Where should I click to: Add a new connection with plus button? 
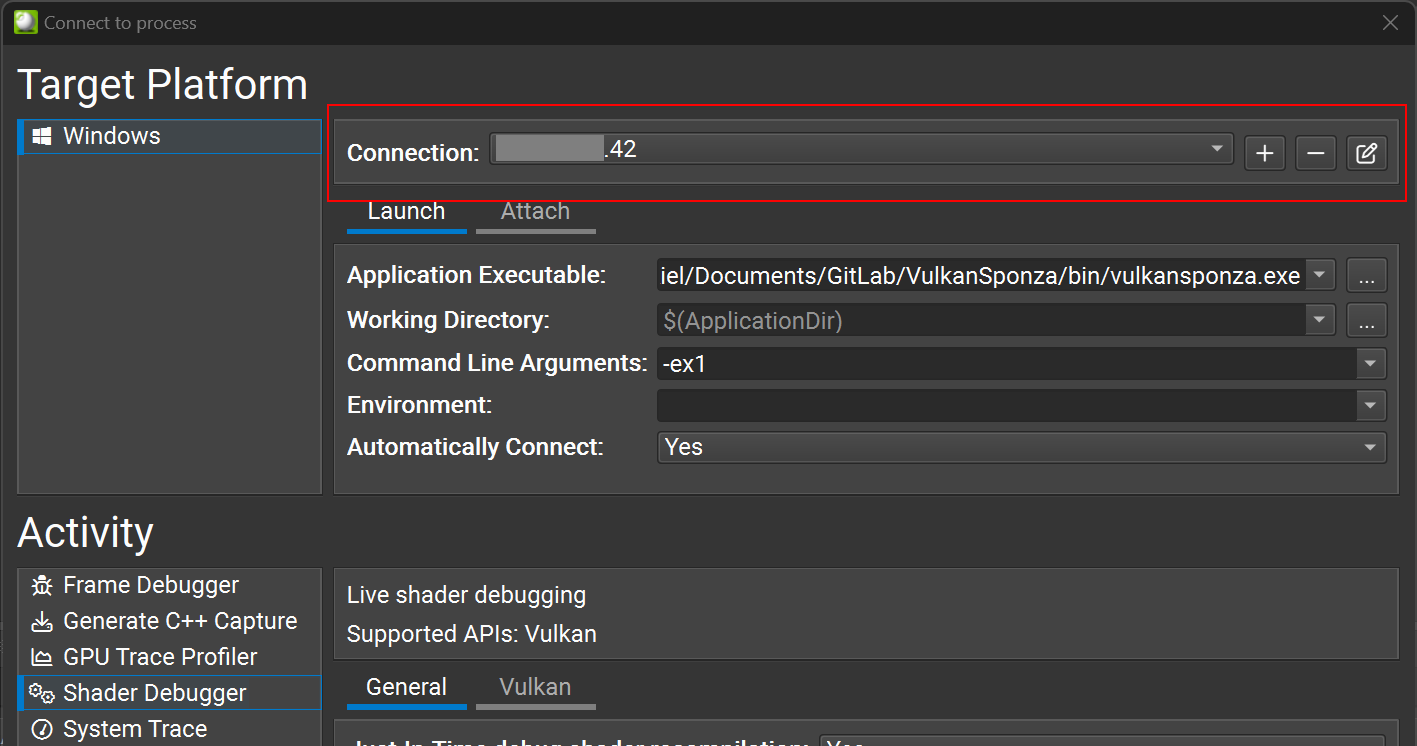1264,152
